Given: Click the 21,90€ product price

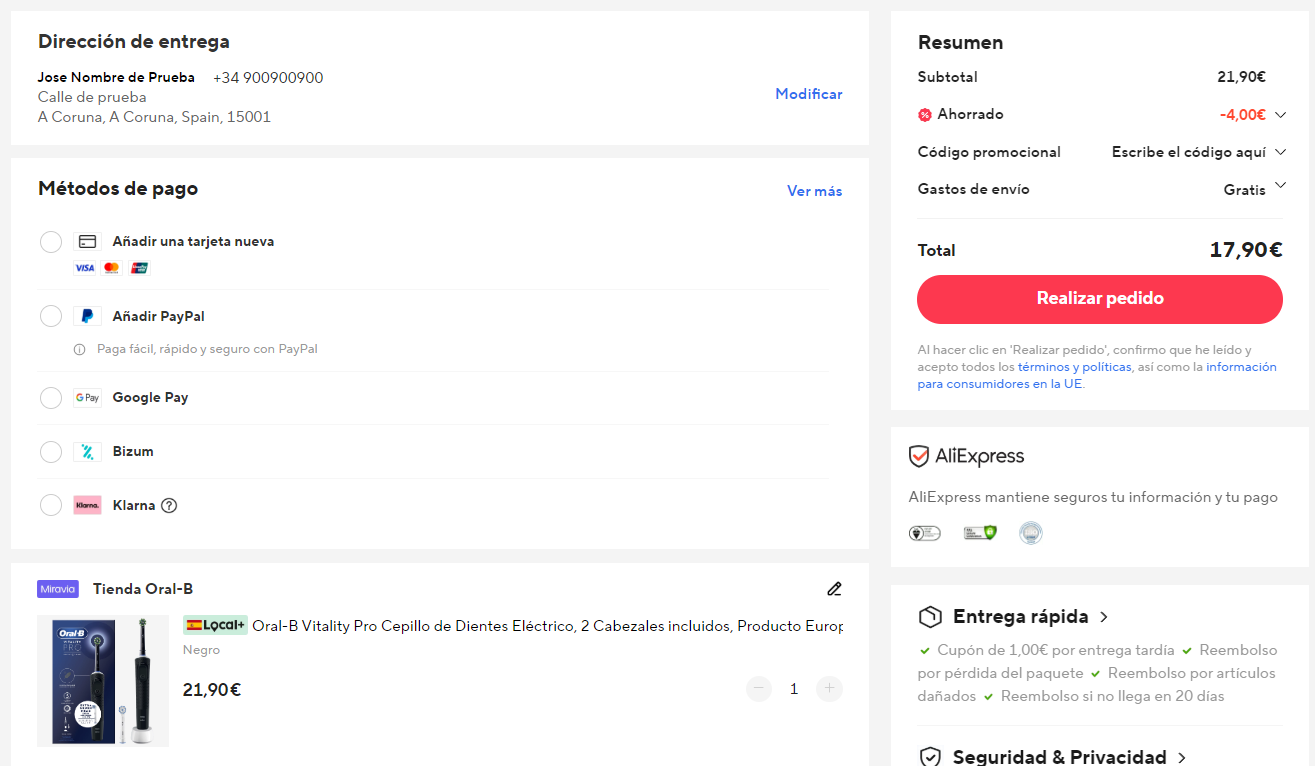Looking at the screenshot, I should click(x=212, y=690).
